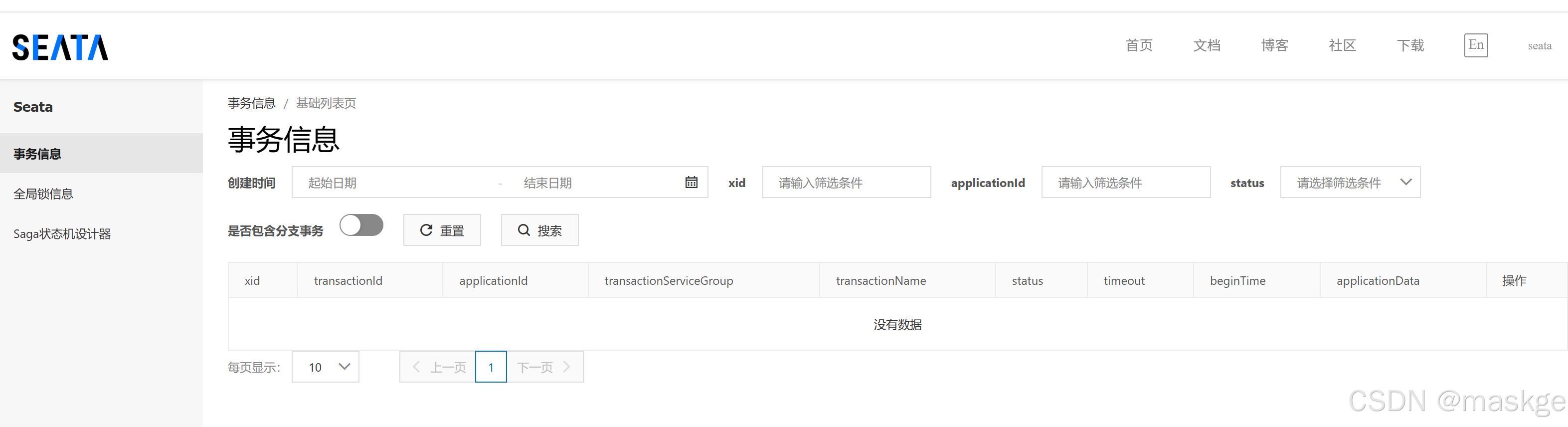This screenshot has height=427, width=1568.
Task: Switch language with the En button
Action: click(1476, 45)
